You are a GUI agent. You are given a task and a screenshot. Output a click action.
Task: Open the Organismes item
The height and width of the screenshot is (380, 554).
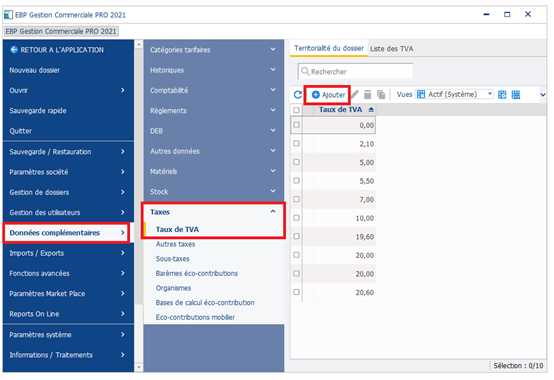[173, 288]
